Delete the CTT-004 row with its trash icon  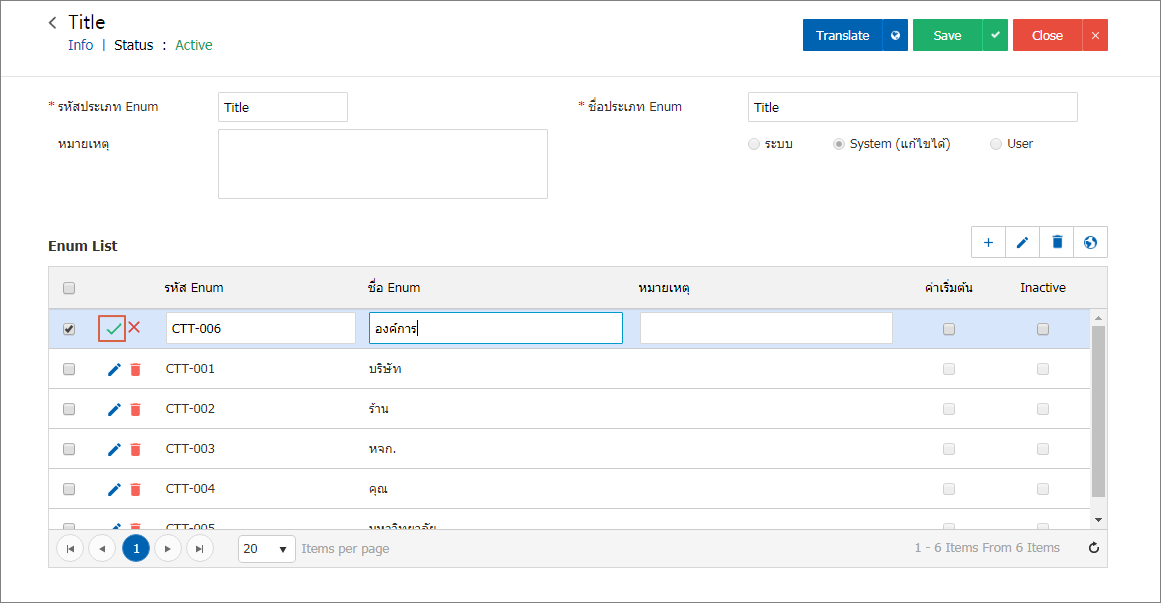135,489
